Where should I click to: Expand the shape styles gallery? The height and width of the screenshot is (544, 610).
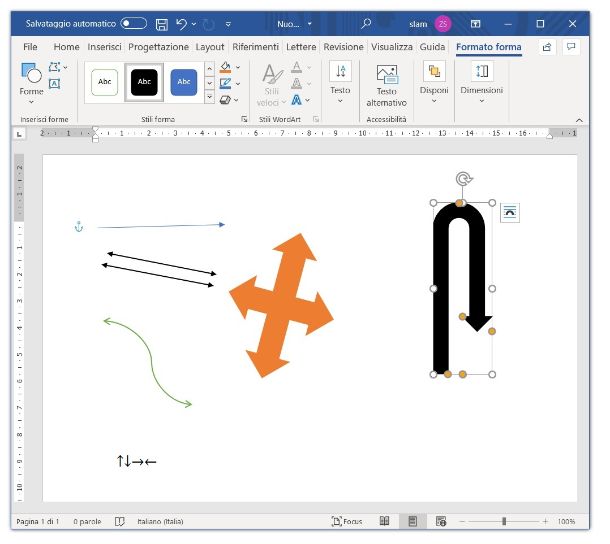pyautogui.click(x=209, y=98)
